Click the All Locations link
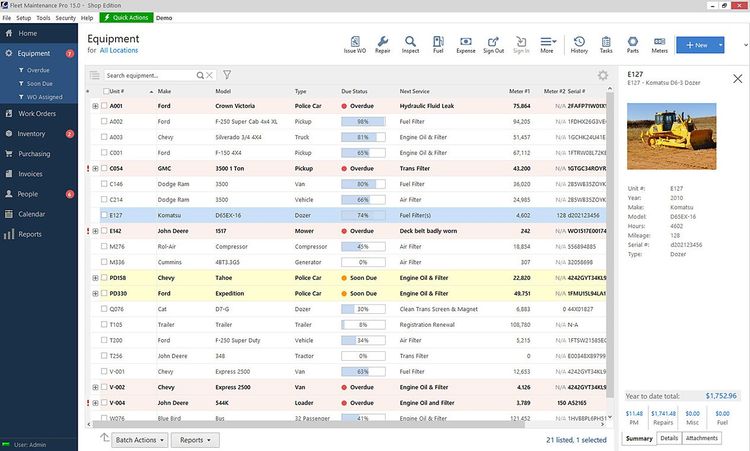The image size is (750, 451). (119, 50)
